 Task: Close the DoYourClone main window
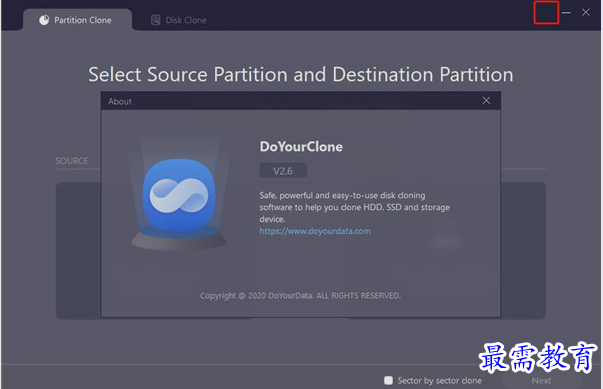click(586, 12)
